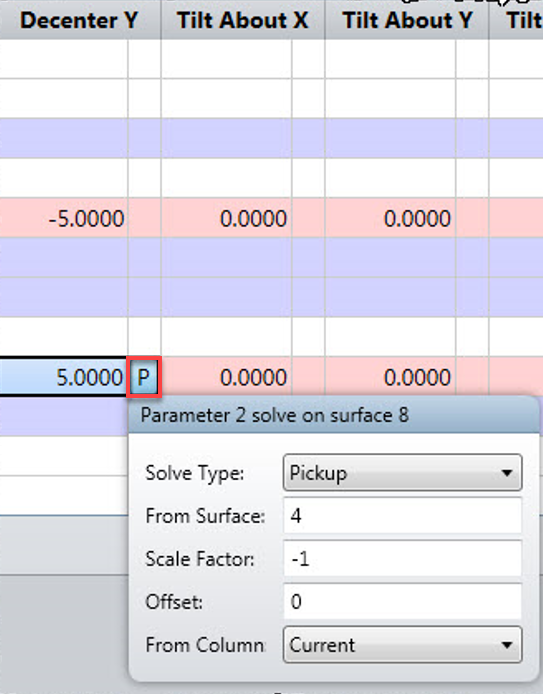The width and height of the screenshot is (543, 694).
Task: Open the Solve Type dropdown showing Pickup
Action: click(x=402, y=473)
